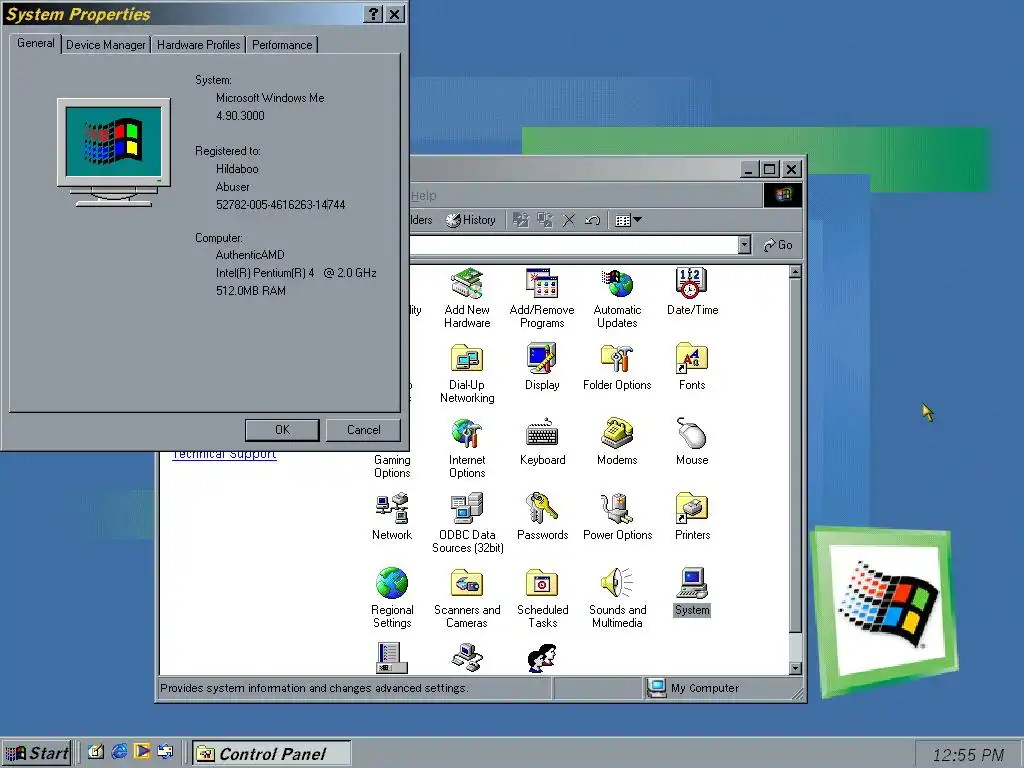Screen dimensions: 1024x768
Task: Open the Date/Time applet
Action: [x=692, y=292]
